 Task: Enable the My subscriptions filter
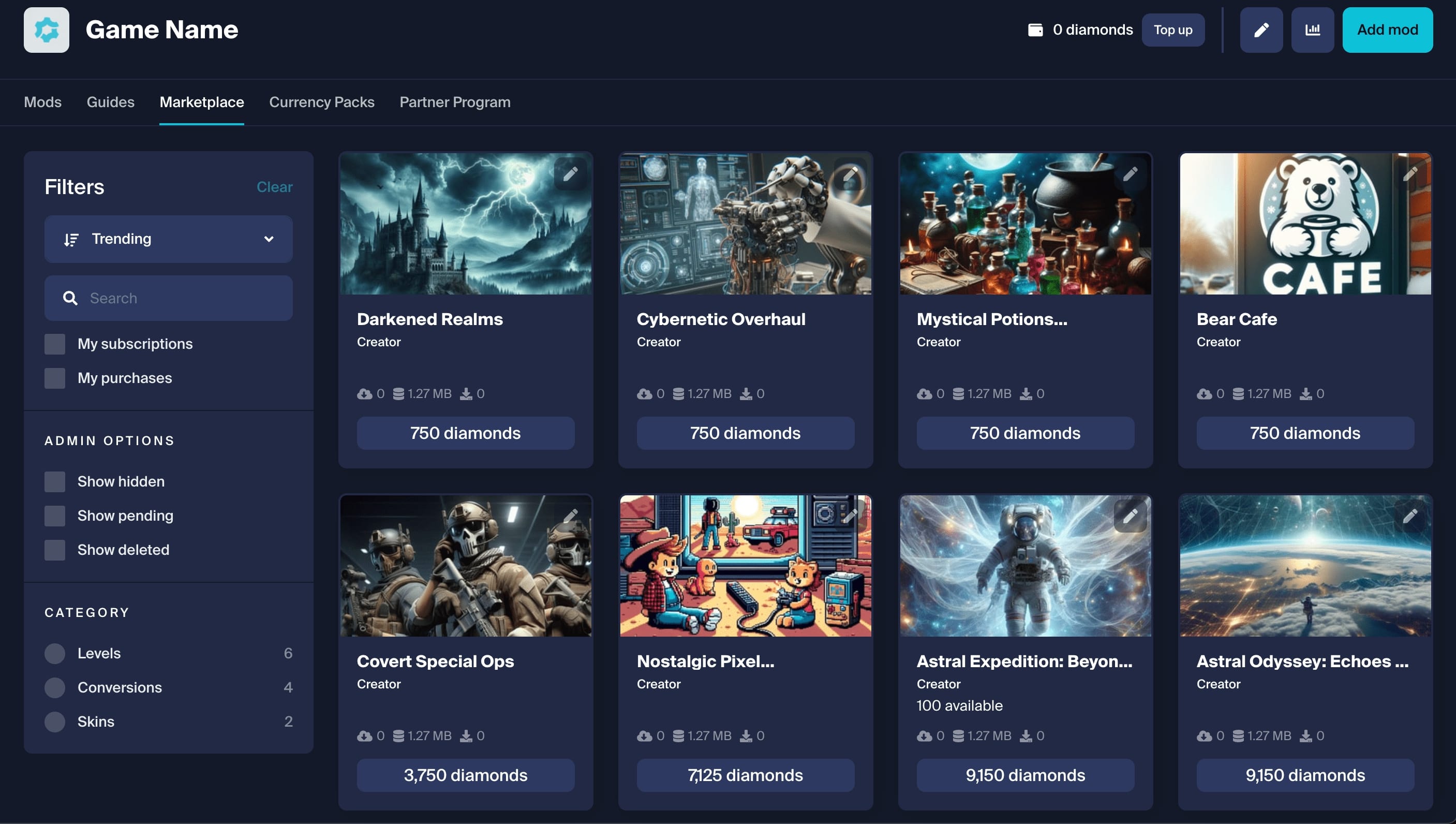click(x=55, y=344)
